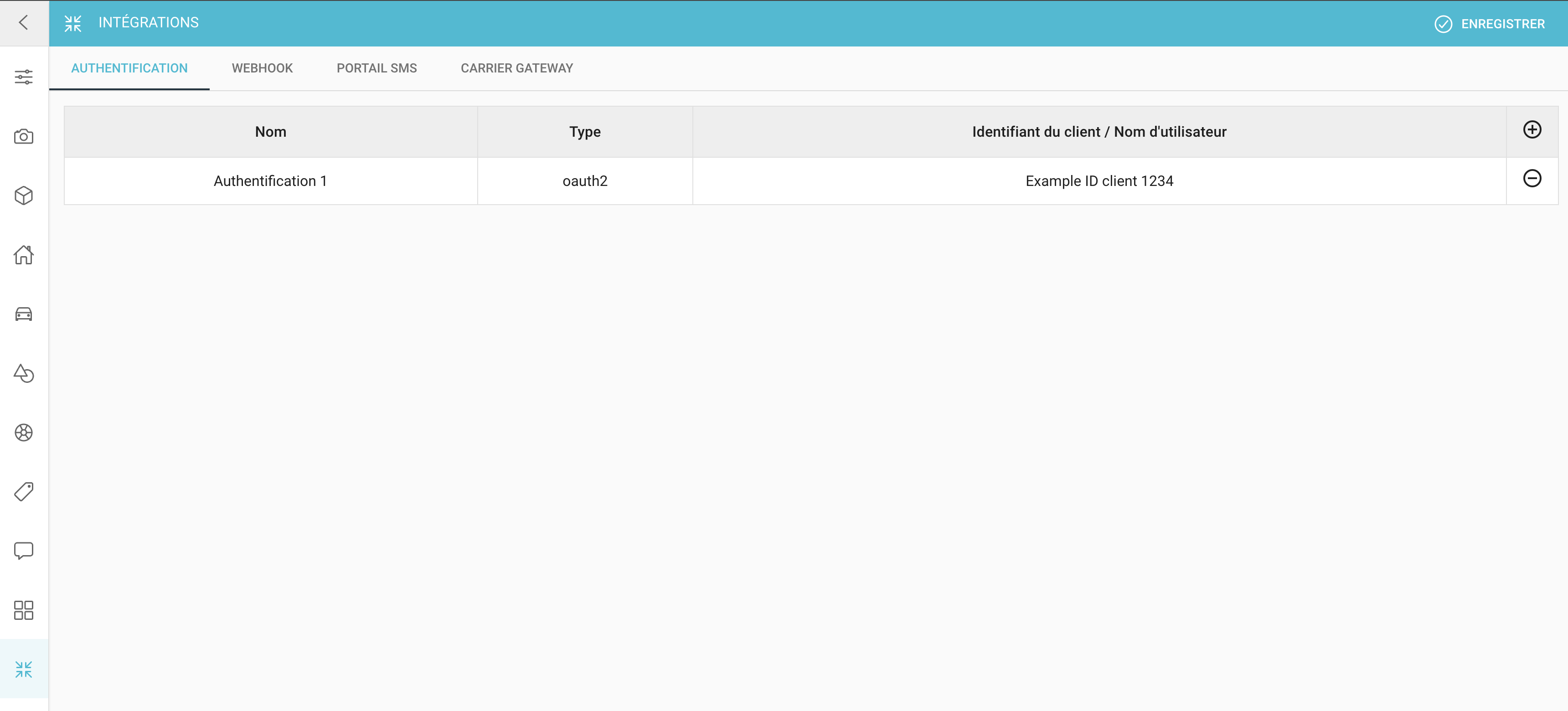Add a new authentication with plus icon
Screen dimensions: 1568x711
[1532, 129]
